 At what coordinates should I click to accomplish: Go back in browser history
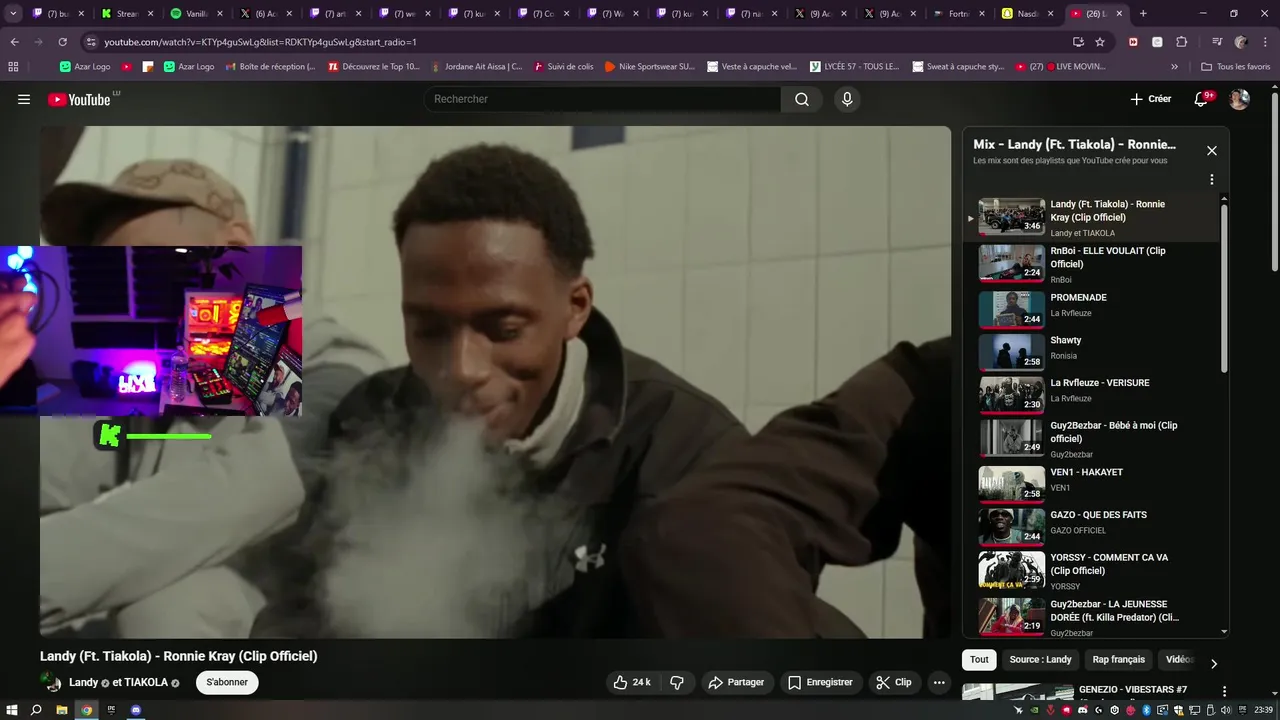pos(14,42)
